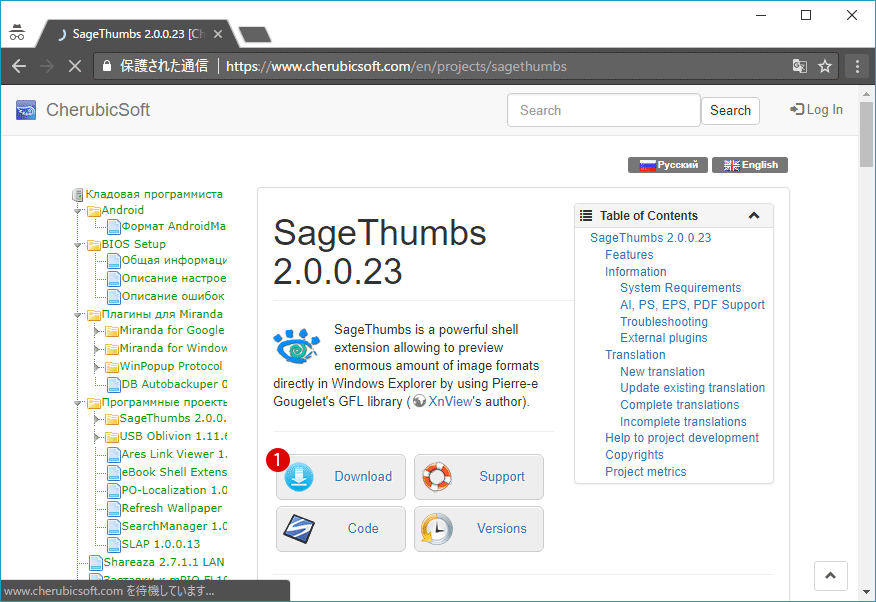
Task: Click the Download arrow icon
Action: point(299,477)
